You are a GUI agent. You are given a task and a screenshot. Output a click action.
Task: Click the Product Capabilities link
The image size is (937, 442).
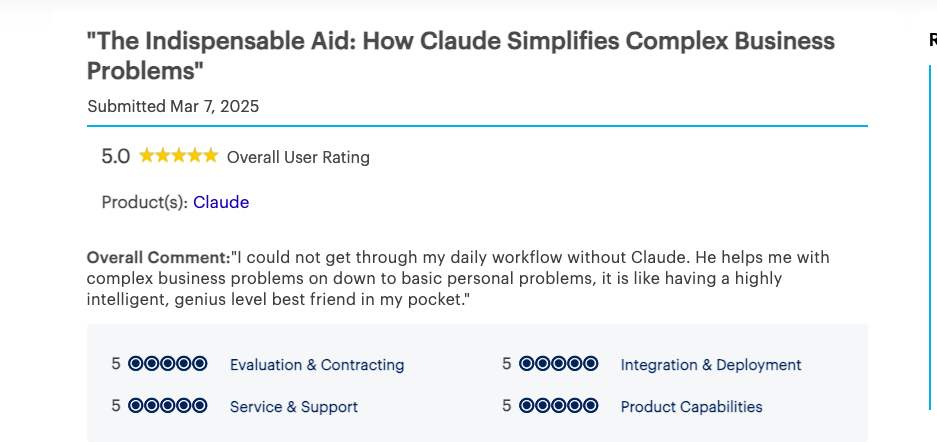pos(691,407)
